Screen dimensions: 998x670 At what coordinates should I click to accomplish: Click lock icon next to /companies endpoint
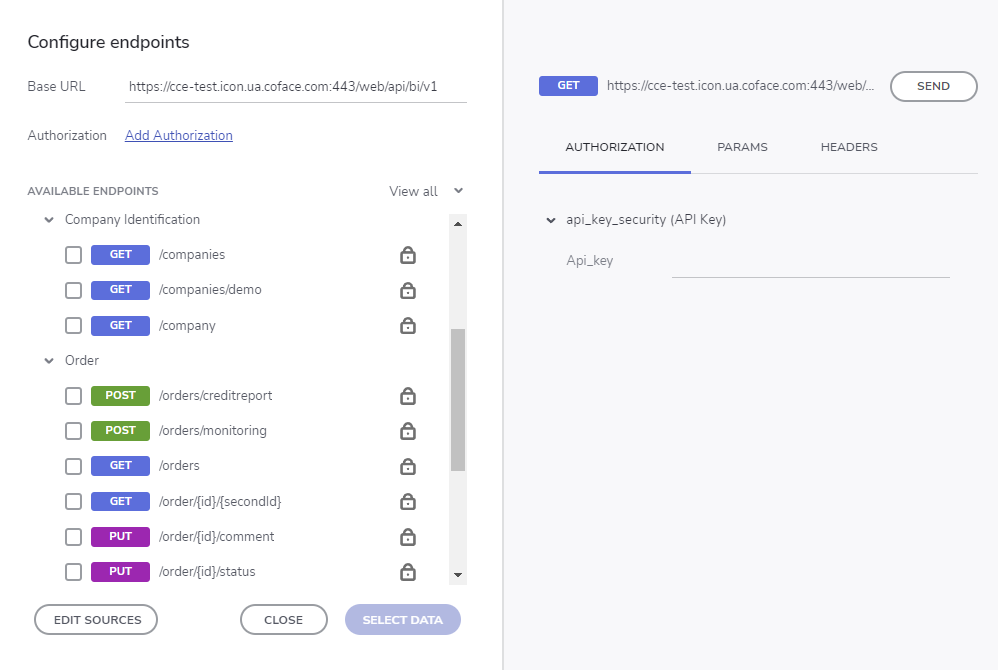click(x=408, y=255)
